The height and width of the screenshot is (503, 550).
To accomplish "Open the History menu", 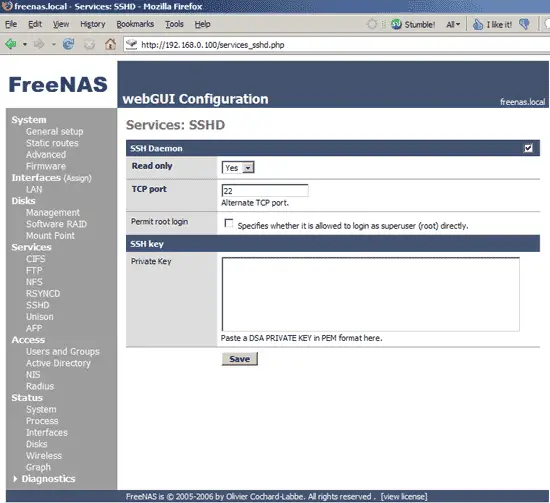I will tap(93, 24).
